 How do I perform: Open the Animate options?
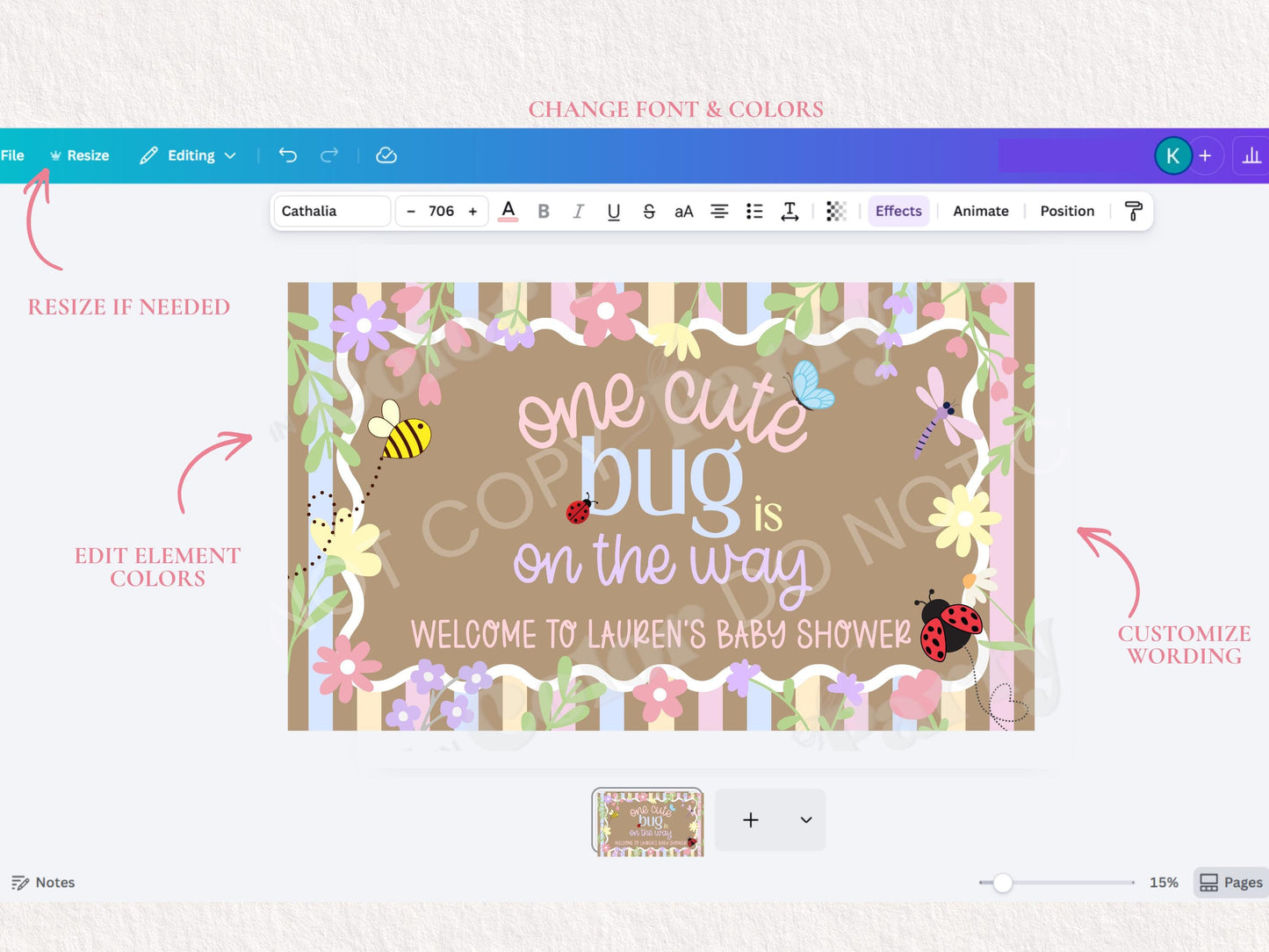pyautogui.click(x=981, y=211)
